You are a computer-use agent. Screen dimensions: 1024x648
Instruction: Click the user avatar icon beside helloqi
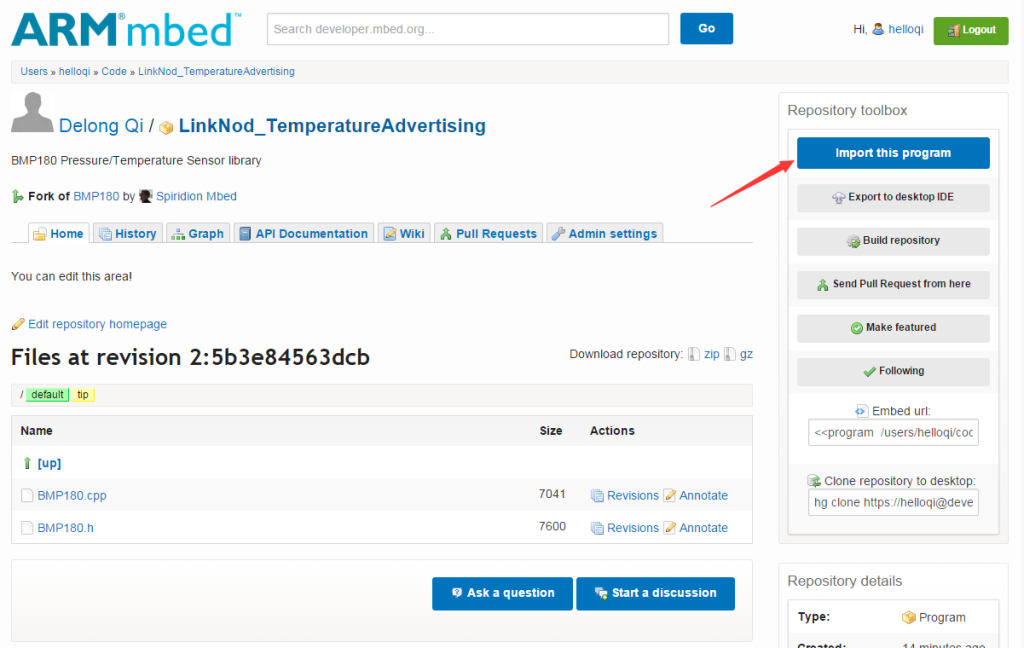point(878,29)
